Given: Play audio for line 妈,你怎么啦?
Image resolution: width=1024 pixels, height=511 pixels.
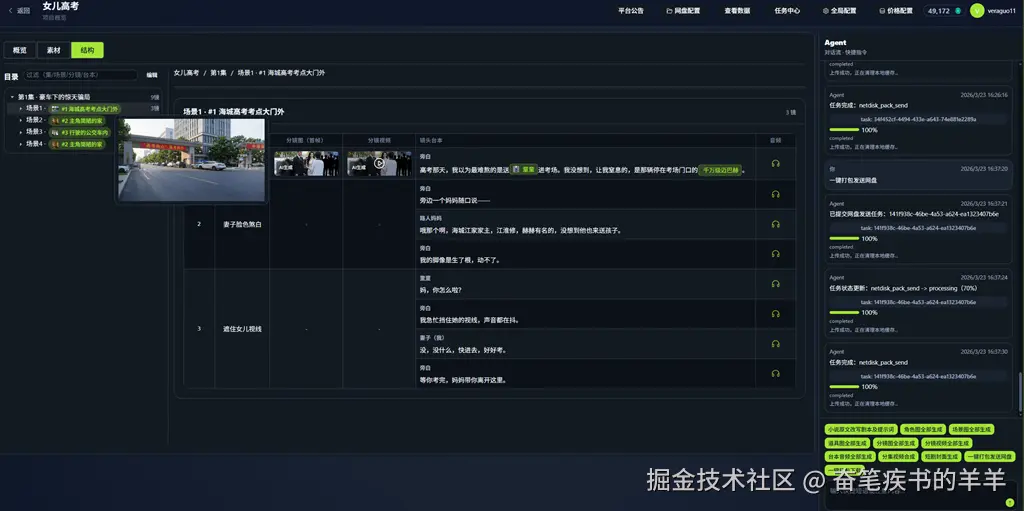Looking at the screenshot, I should coord(775,284).
